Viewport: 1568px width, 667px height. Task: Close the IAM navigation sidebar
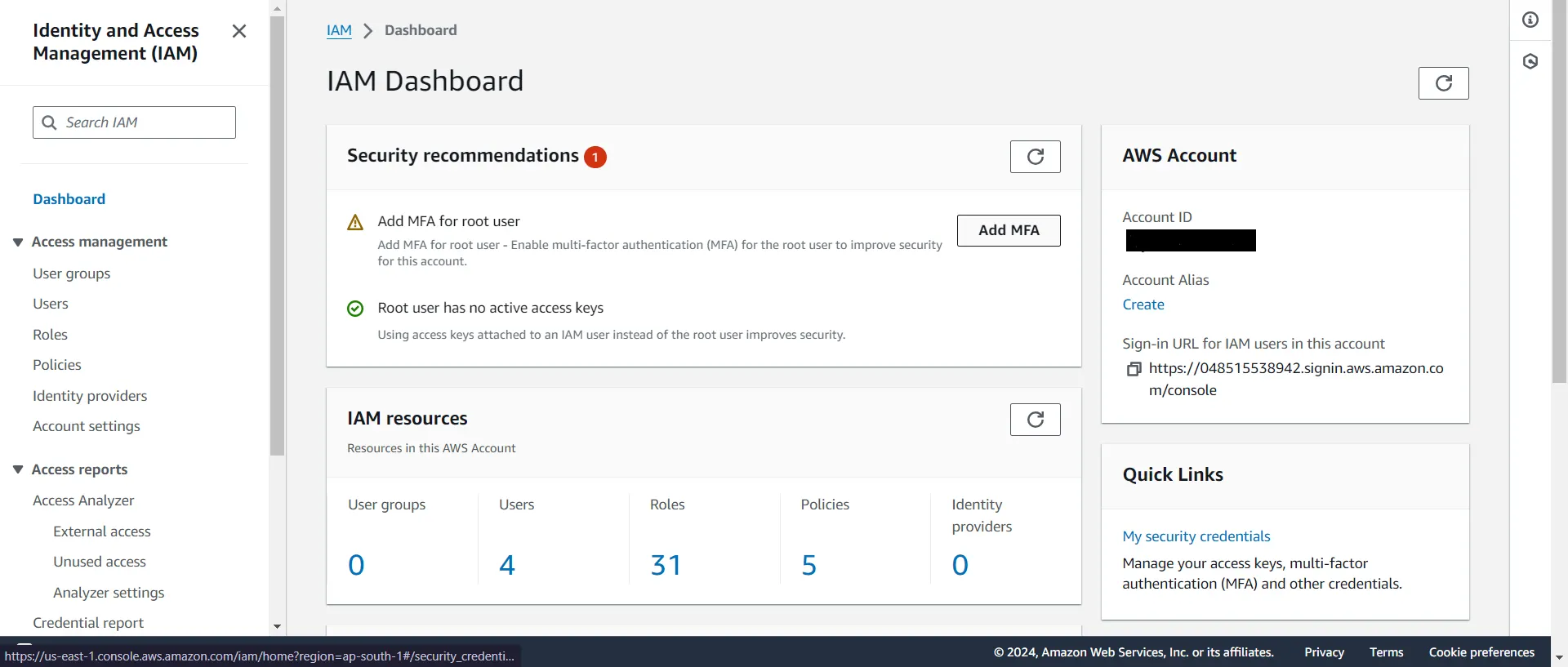click(239, 31)
